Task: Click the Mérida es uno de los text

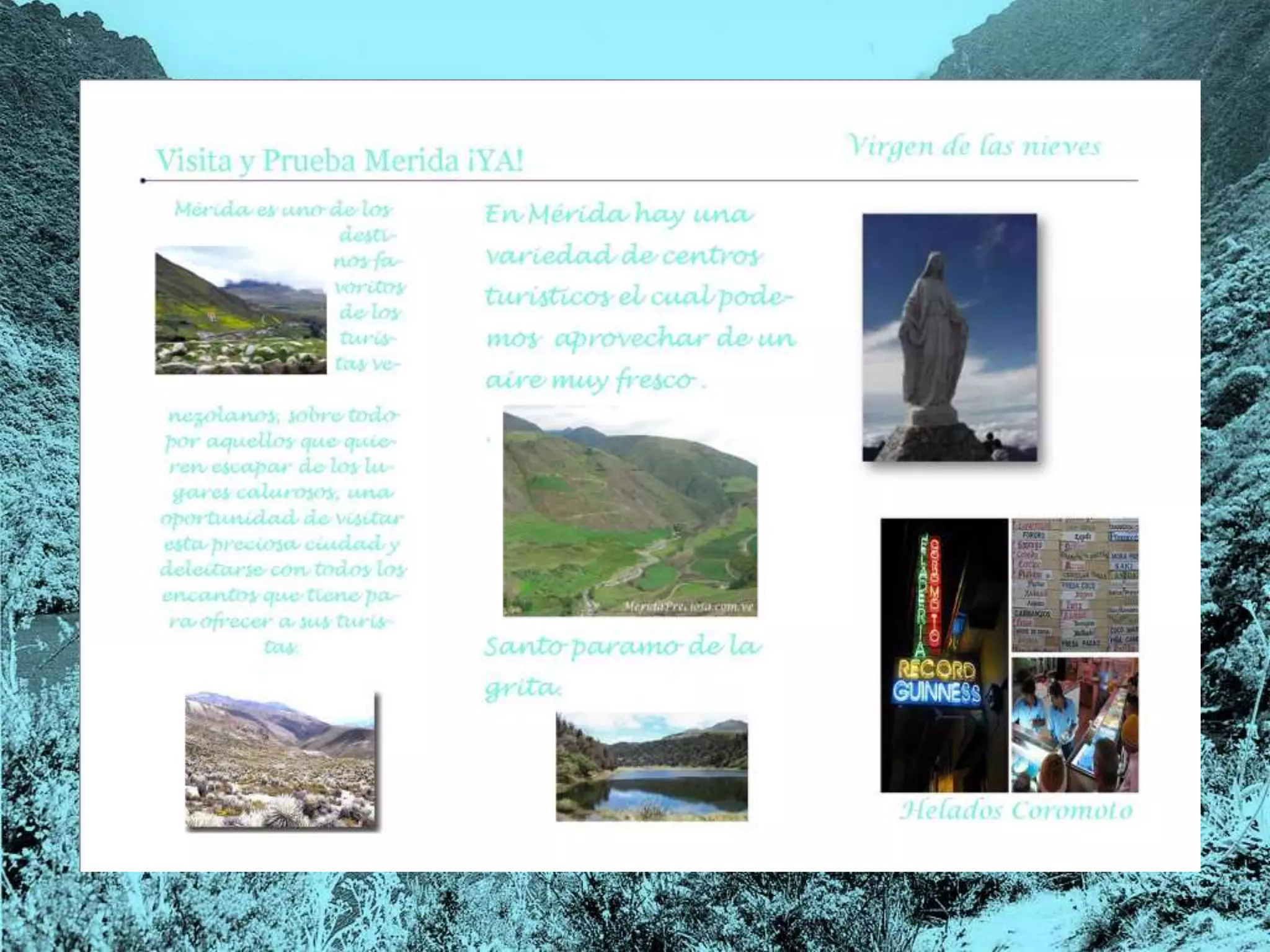Action: pyautogui.click(x=283, y=209)
